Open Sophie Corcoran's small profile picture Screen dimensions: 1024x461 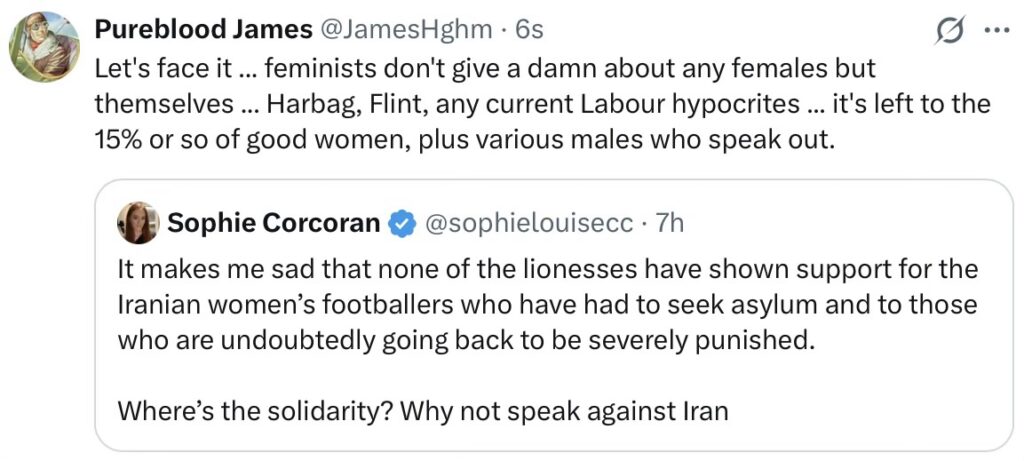(138, 223)
